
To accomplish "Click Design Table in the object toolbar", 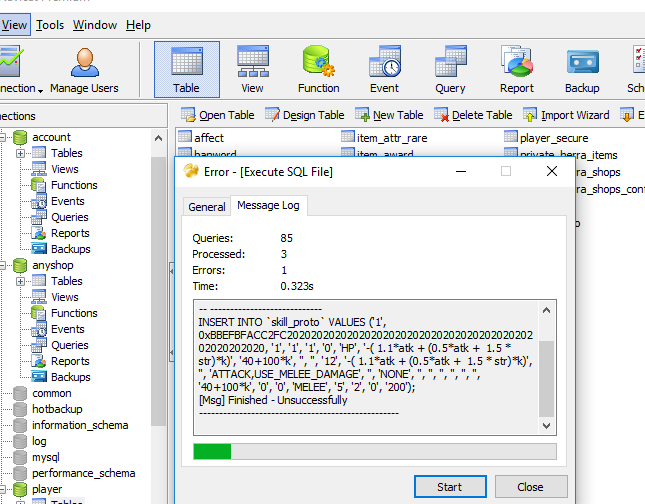I will tap(304, 115).
